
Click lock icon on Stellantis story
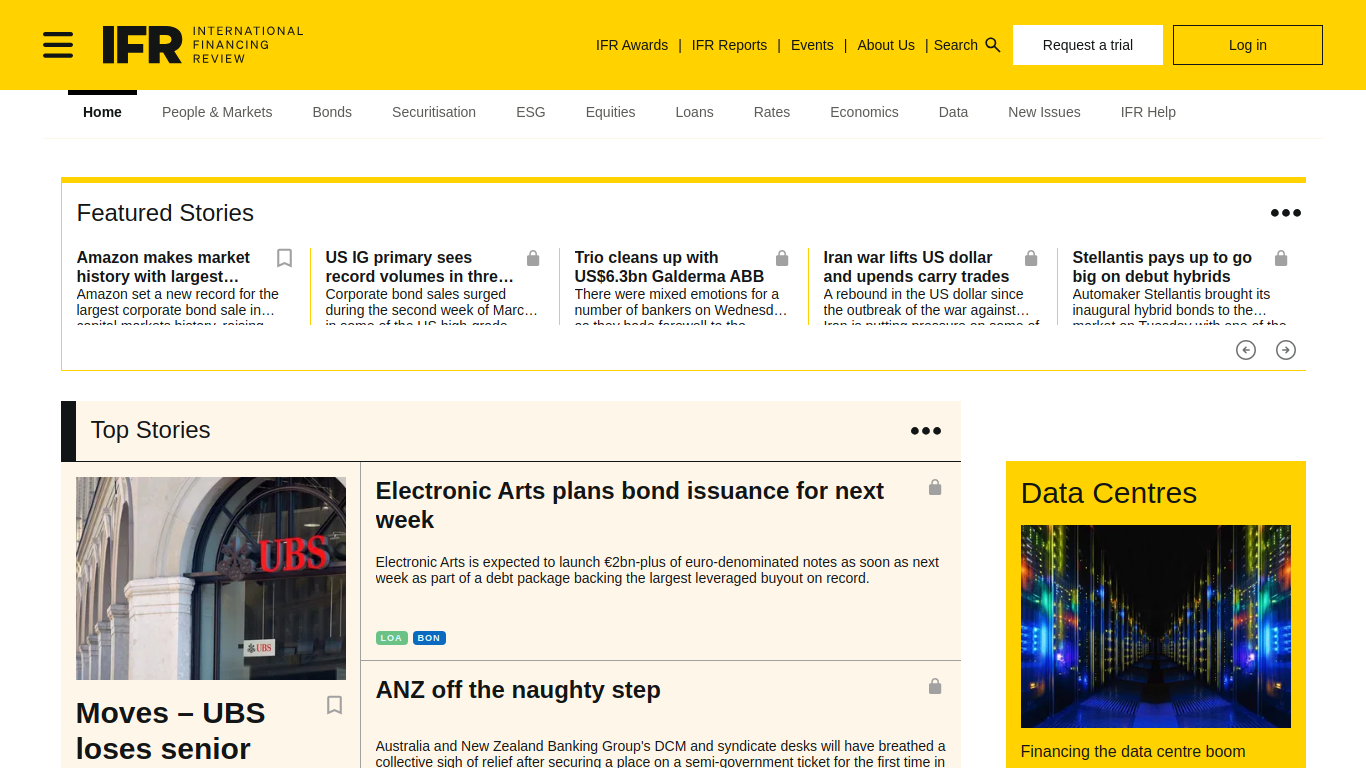pos(1281,258)
